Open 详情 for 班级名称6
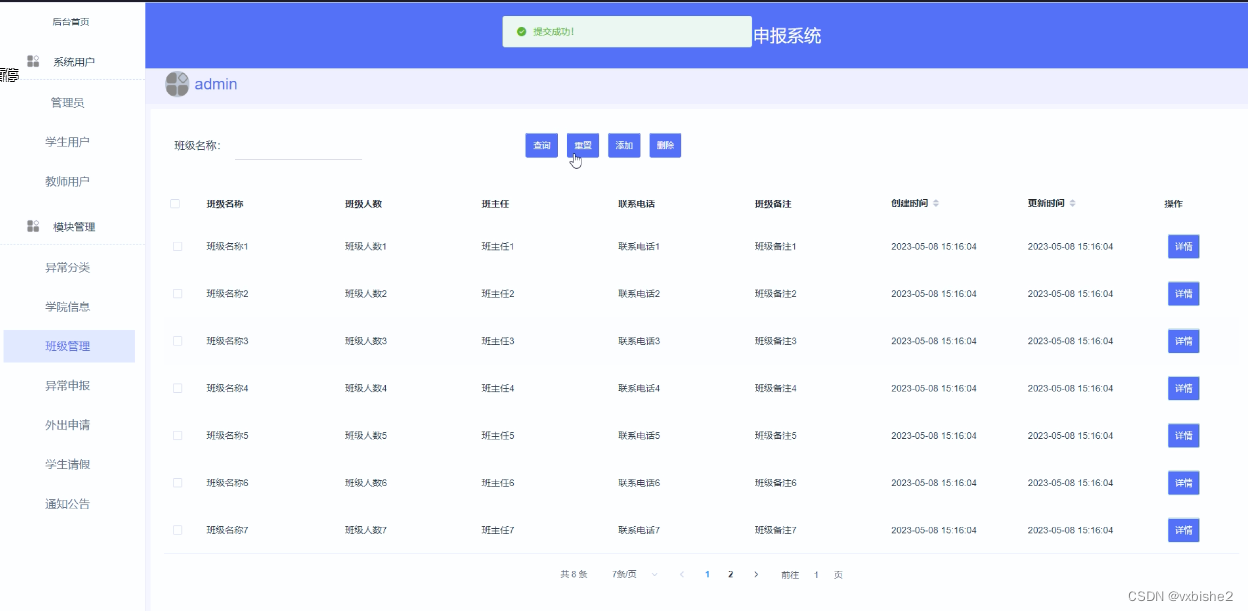Viewport: 1248px width, 611px height. coord(1184,483)
